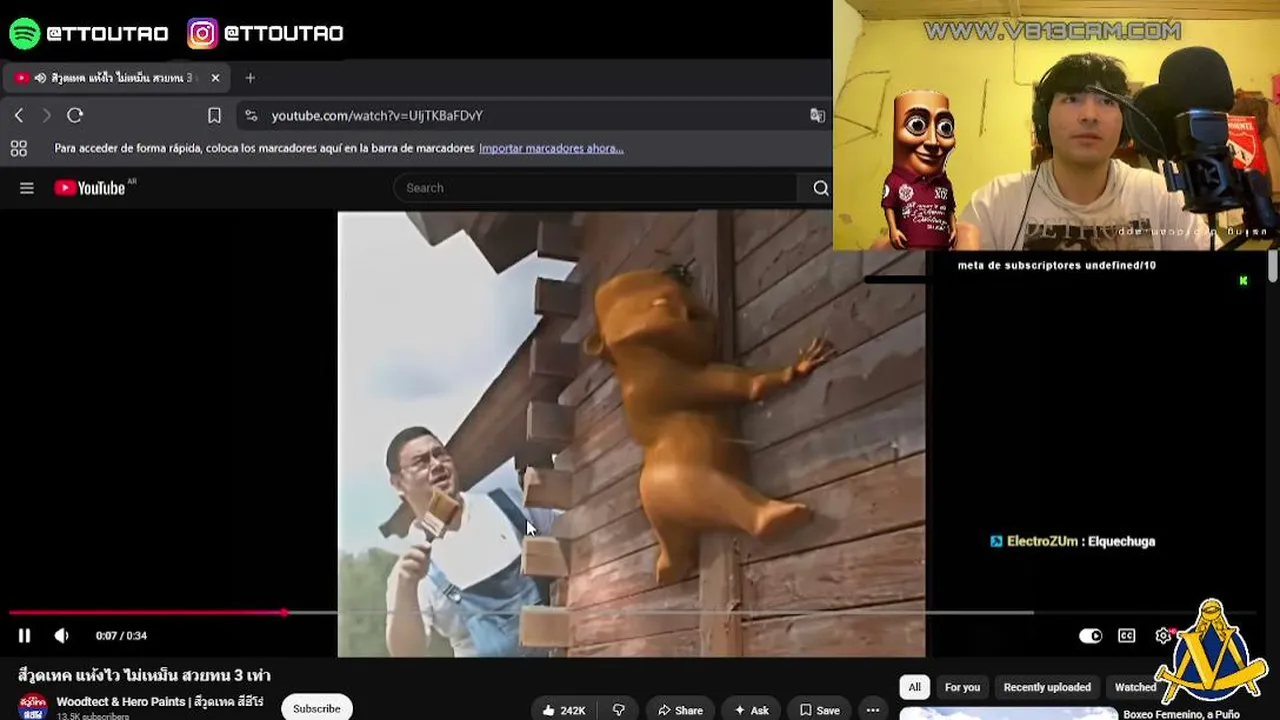Select the Watched filter chip

pos(1135,687)
